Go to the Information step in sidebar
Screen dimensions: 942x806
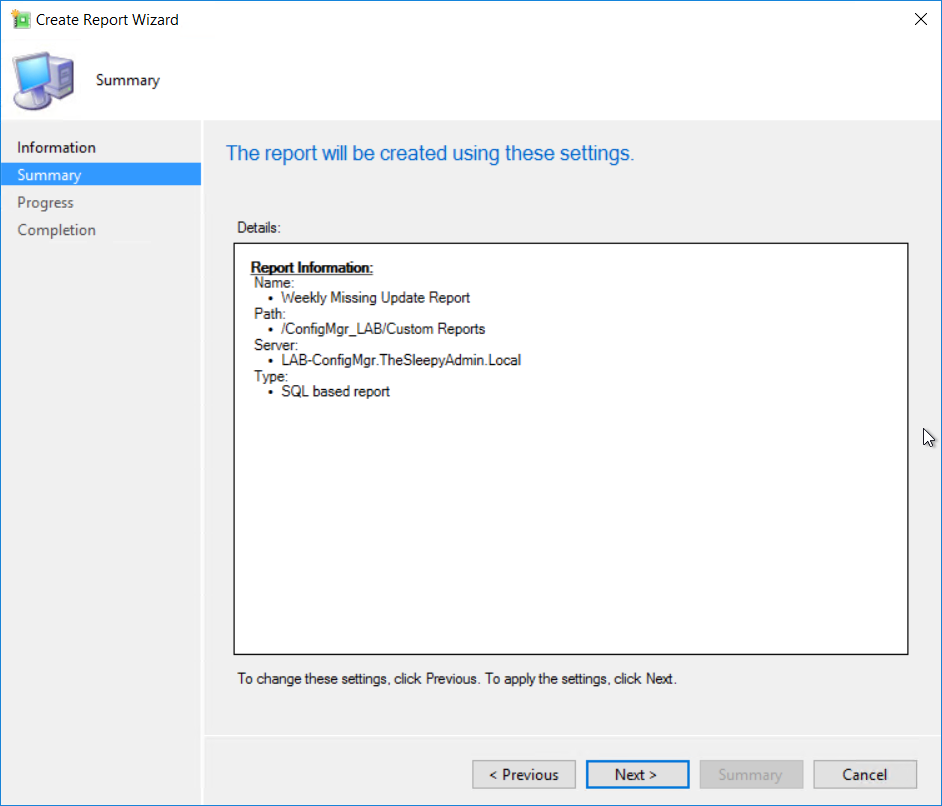(57, 147)
